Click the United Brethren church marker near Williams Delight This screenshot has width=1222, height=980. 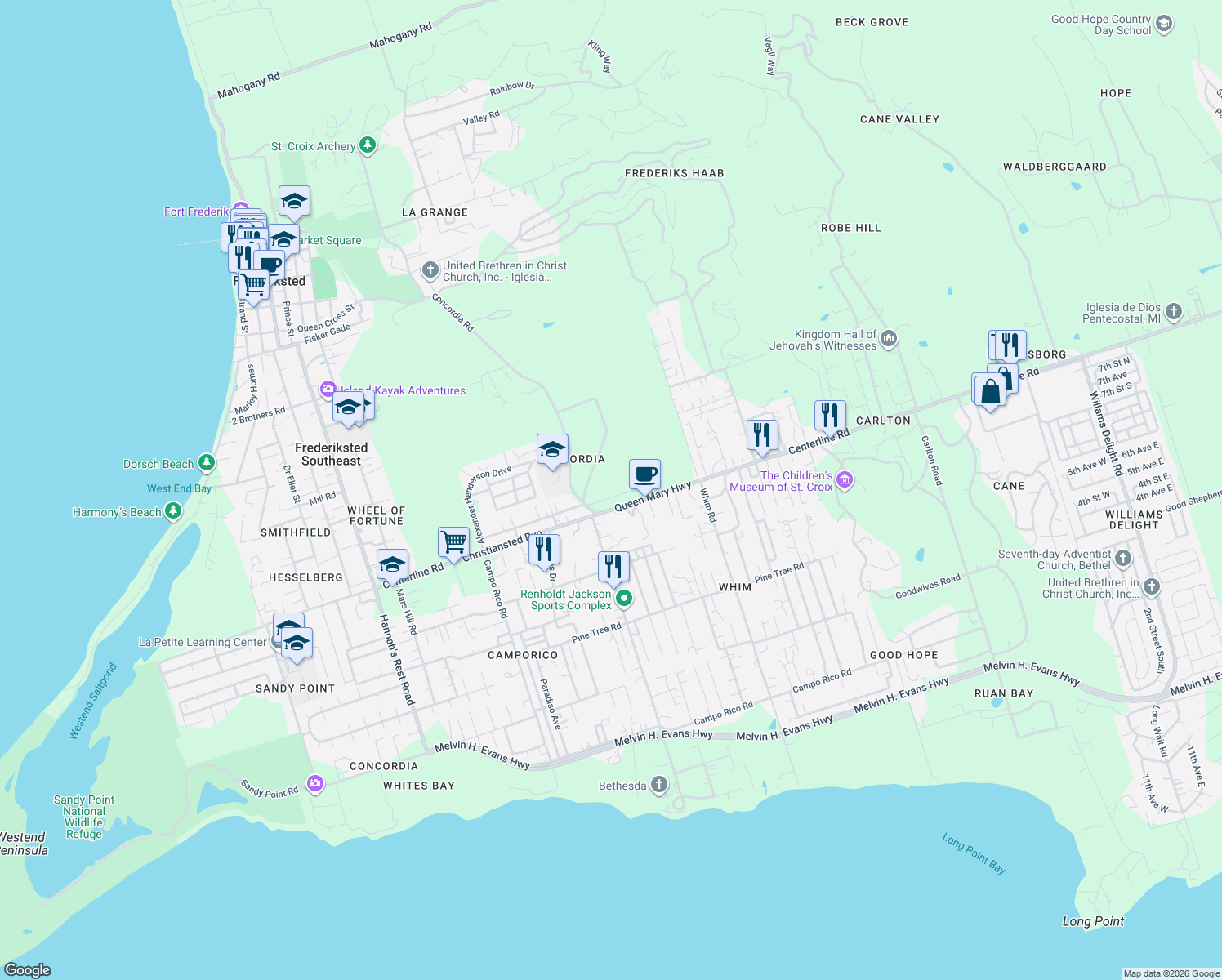click(x=1152, y=586)
